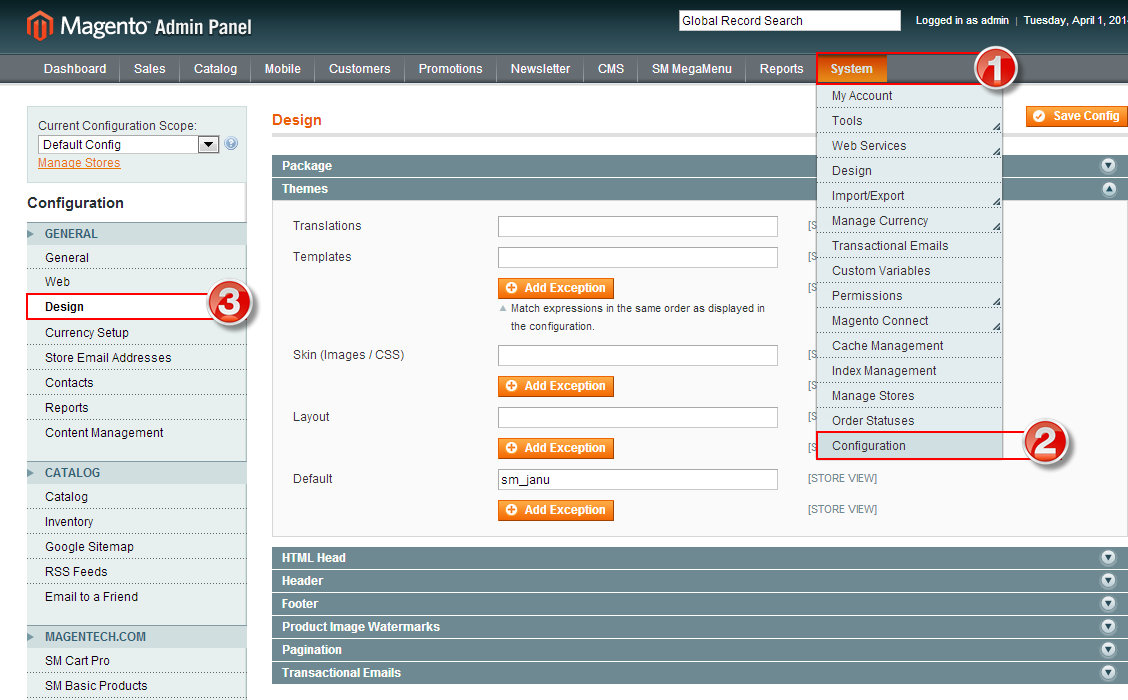1128x700 pixels.
Task: Open Store Email Addresses configuration
Action: coord(137,358)
